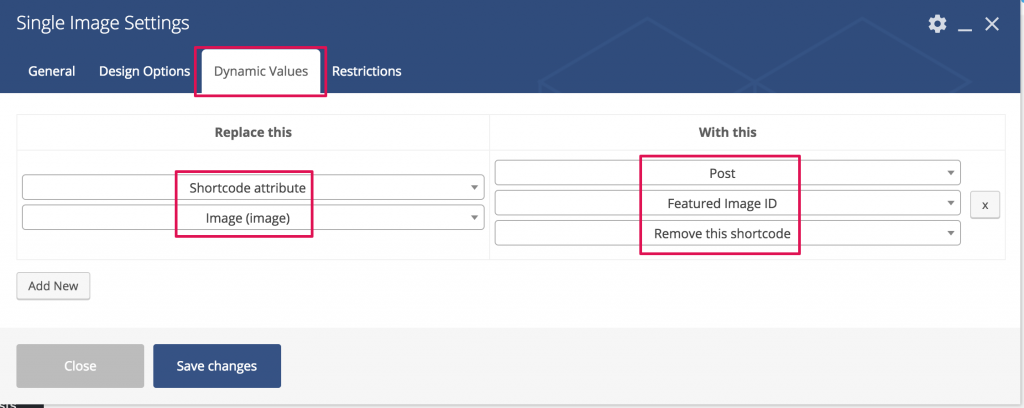1024x408 pixels.
Task: Open the Featured Image ID dropdown
Action: [x=728, y=203]
